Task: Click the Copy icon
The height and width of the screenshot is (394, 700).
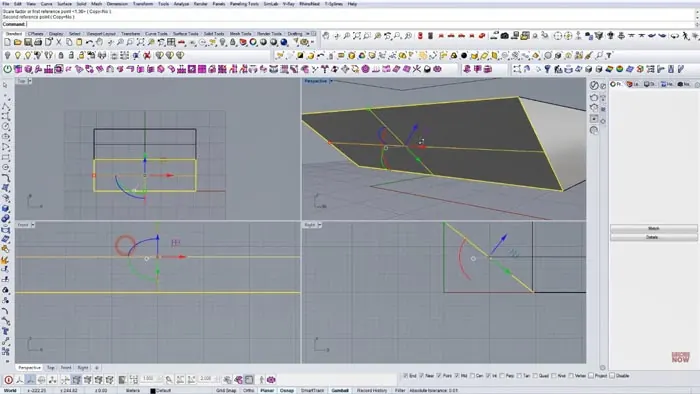Action: coord(69,42)
